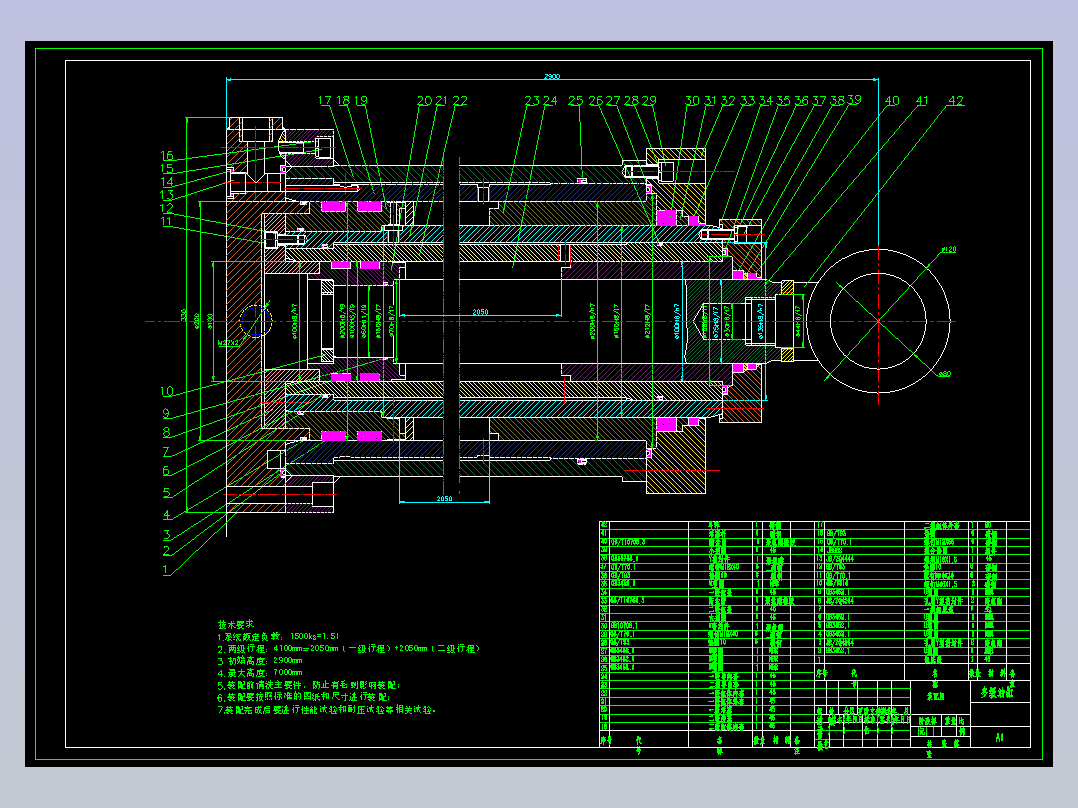1078x808 pixels.
Task: Click the "M27X2" thread annotation
Action: 228,342
